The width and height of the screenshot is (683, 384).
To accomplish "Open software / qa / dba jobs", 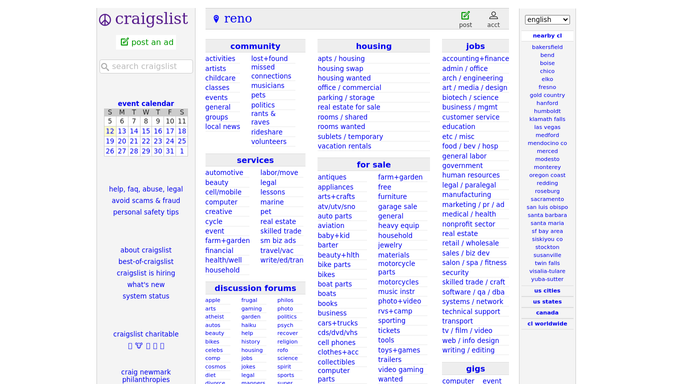I will pyautogui.click(x=473, y=292).
